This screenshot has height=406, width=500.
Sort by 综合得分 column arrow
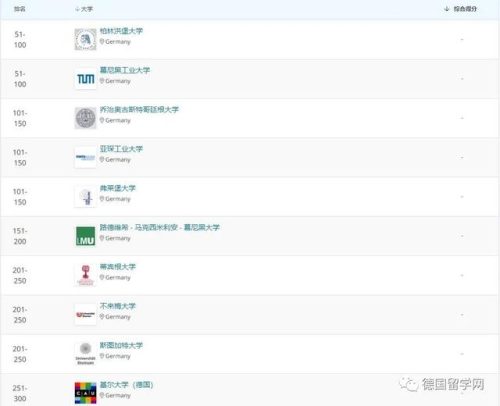point(447,9)
